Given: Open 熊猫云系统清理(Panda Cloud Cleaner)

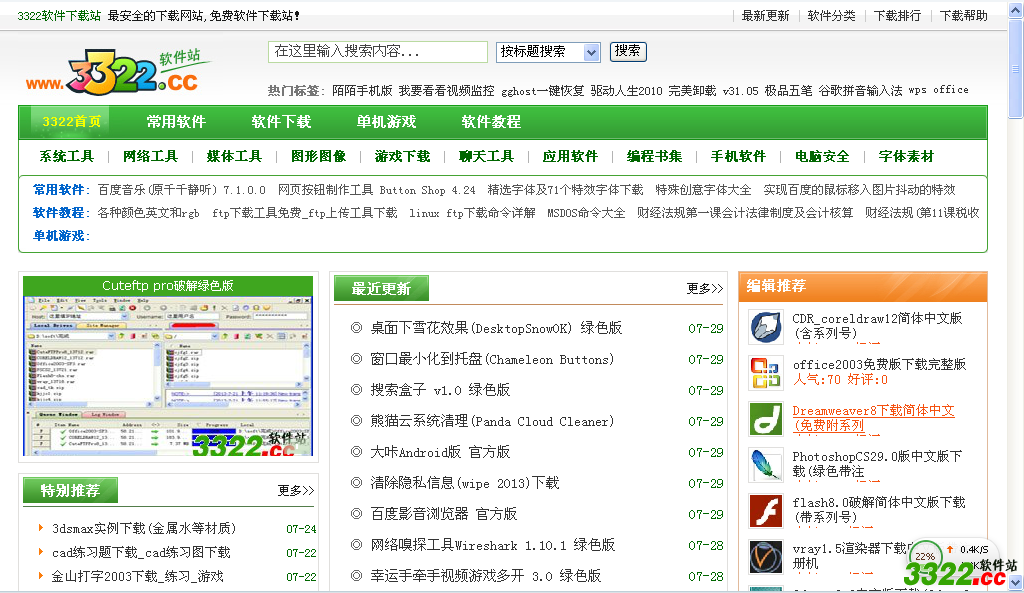Looking at the screenshot, I should (x=492, y=421).
